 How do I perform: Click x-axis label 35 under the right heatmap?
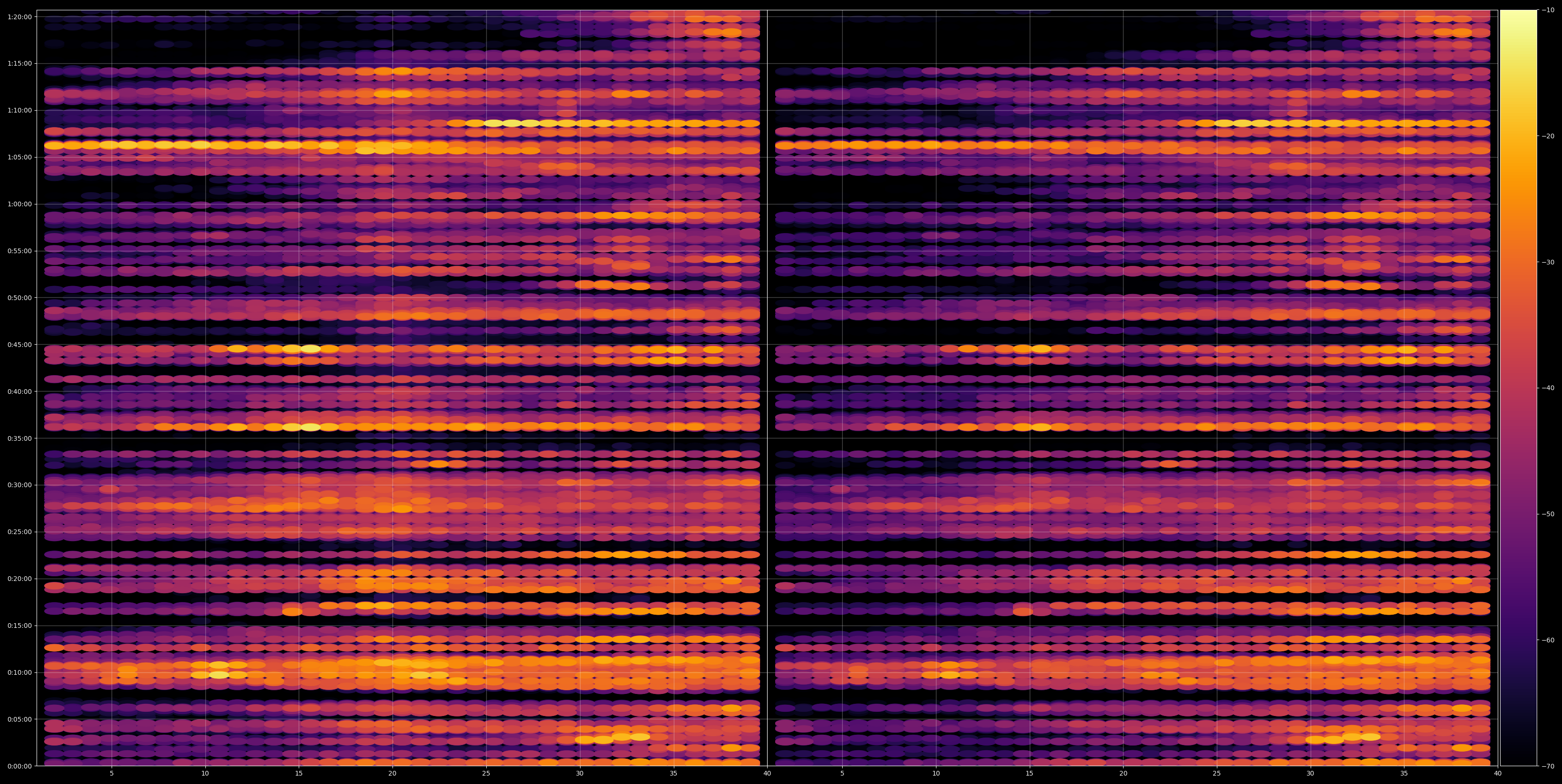click(1404, 773)
